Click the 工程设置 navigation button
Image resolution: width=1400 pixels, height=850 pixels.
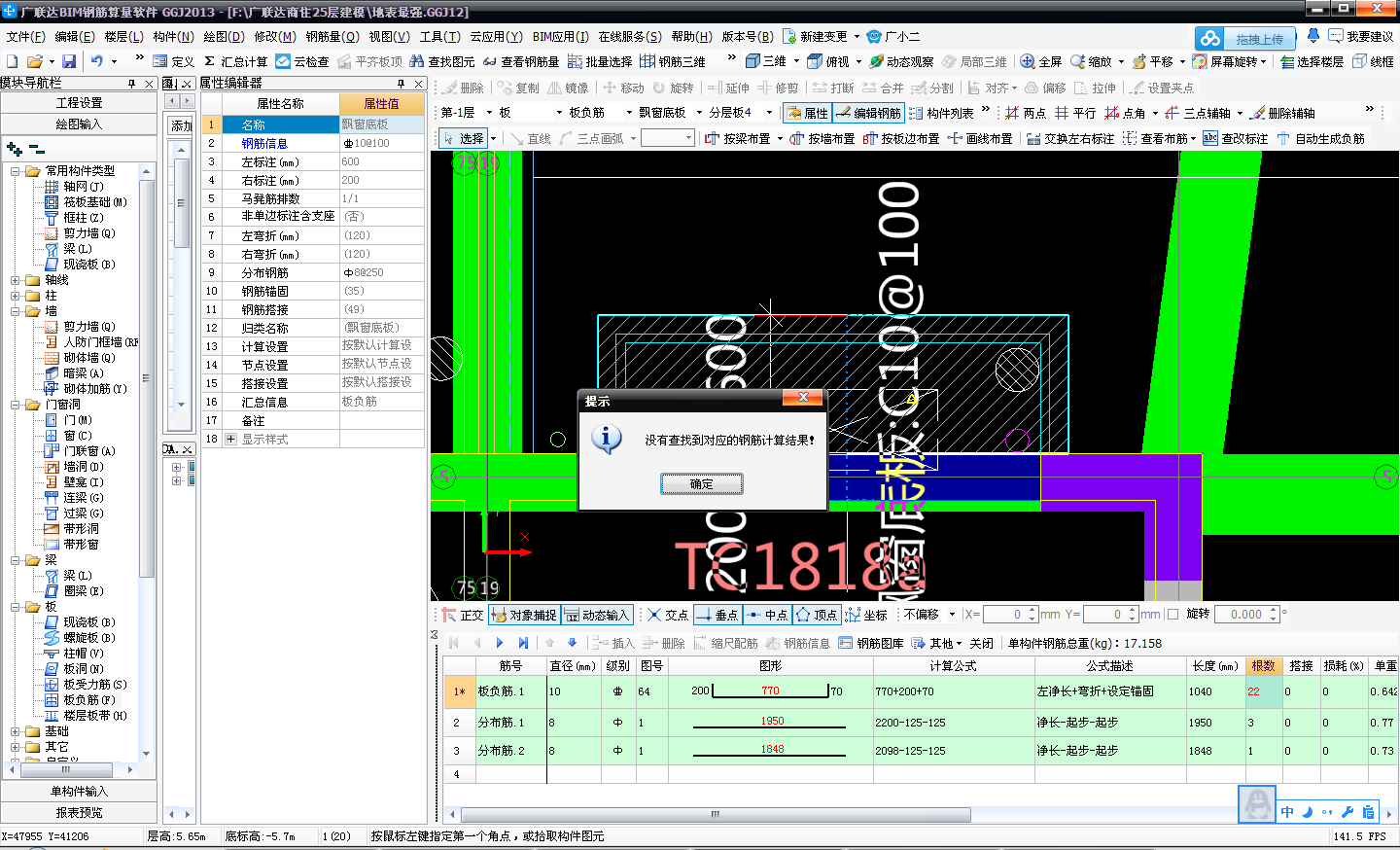pos(79,102)
